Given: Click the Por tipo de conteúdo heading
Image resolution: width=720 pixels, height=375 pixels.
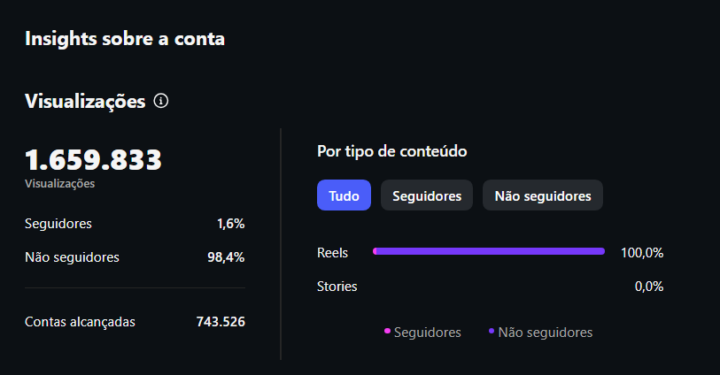Looking at the screenshot, I should [392, 151].
